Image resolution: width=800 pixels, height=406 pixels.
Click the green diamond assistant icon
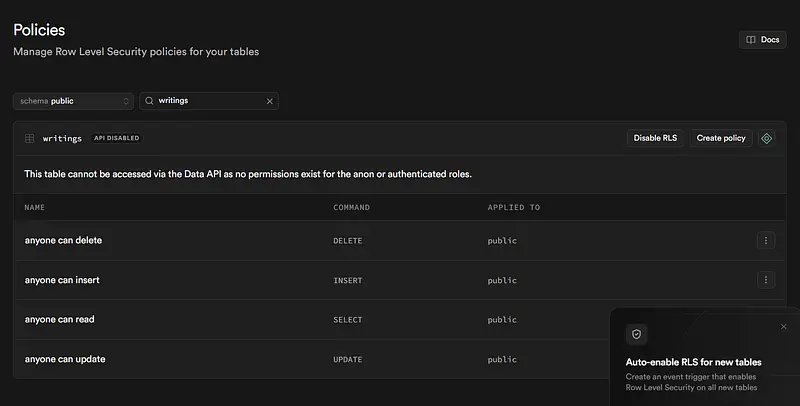pyautogui.click(x=767, y=138)
